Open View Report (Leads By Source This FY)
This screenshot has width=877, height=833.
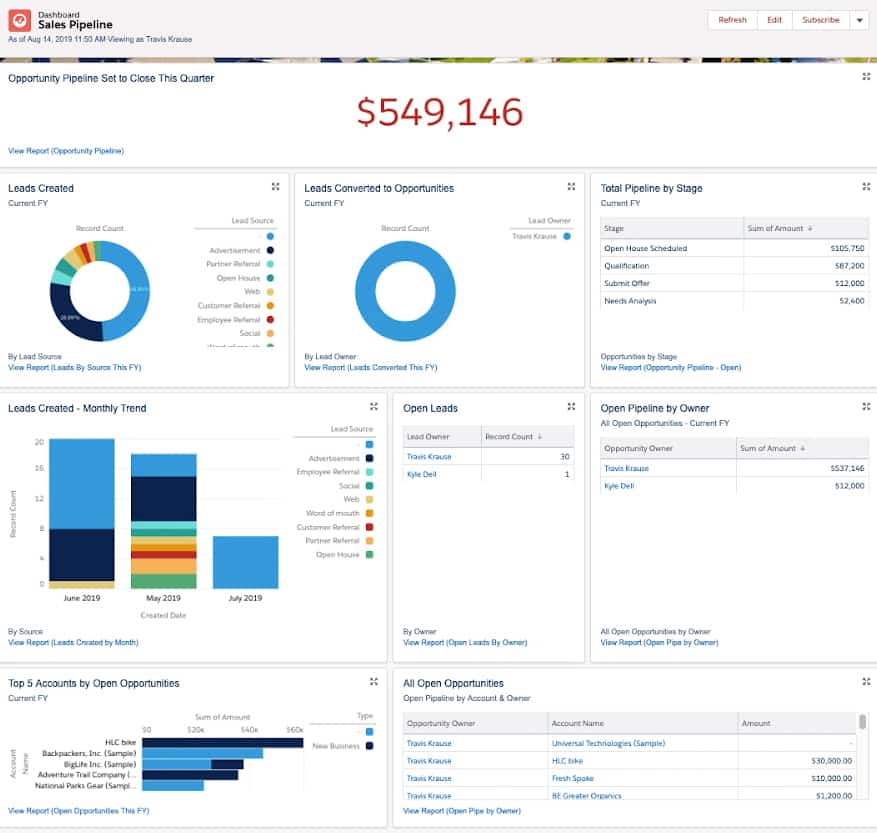point(74,368)
